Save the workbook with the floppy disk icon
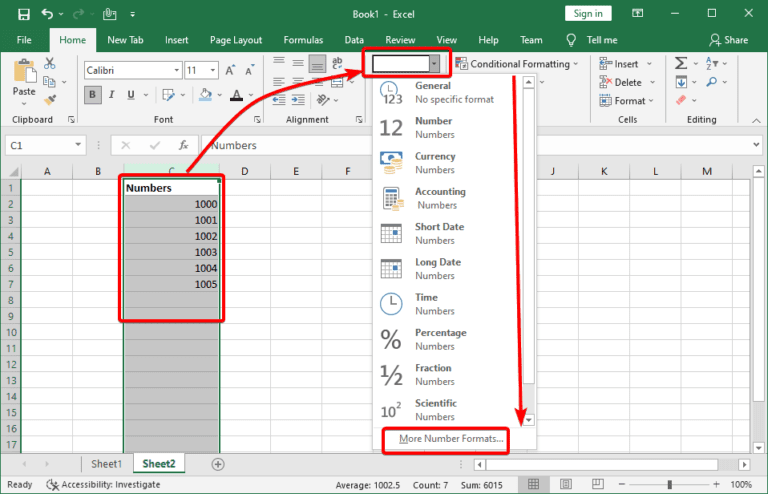Image resolution: width=768 pixels, height=494 pixels. click(x=24, y=14)
